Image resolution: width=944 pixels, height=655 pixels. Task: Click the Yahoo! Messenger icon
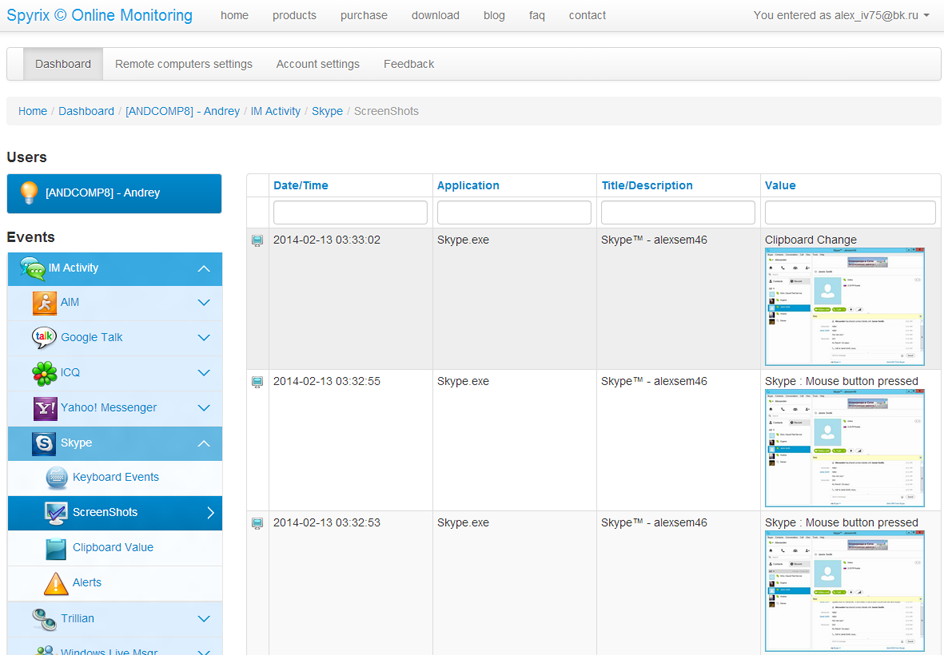45,408
